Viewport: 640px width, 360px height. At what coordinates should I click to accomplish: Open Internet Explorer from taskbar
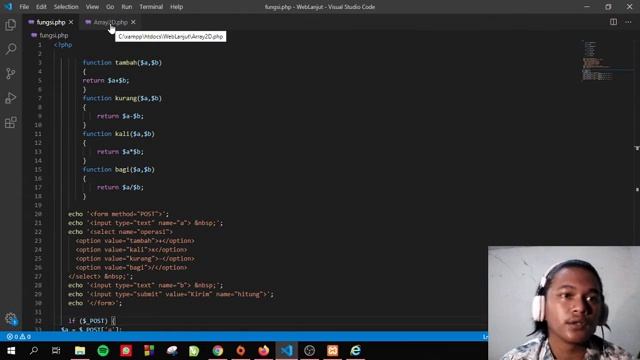pos(355,351)
